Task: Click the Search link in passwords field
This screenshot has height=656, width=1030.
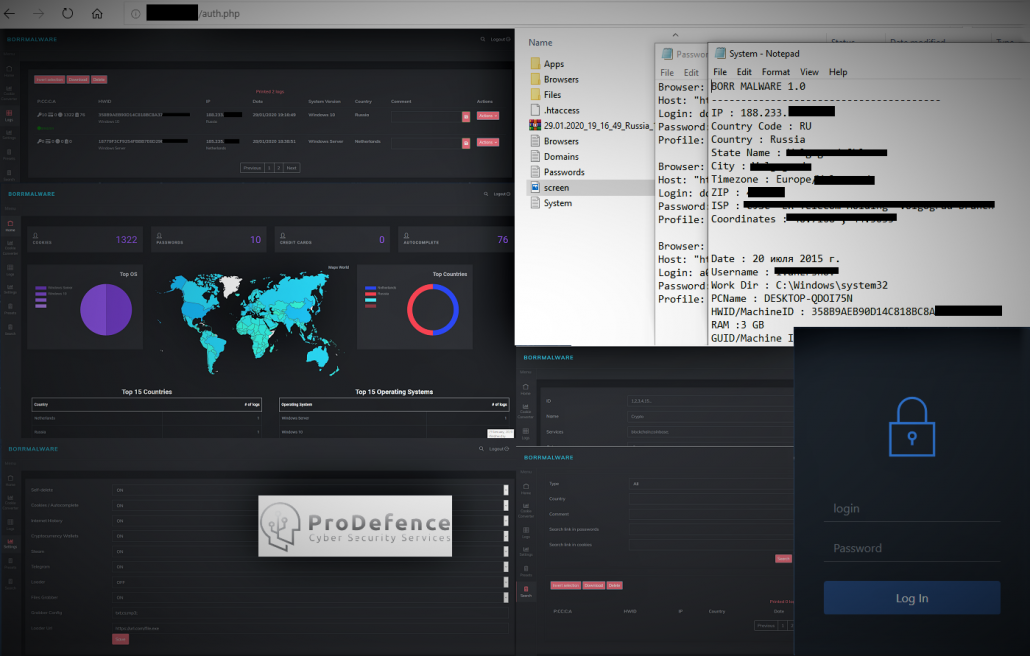Action: point(711,529)
